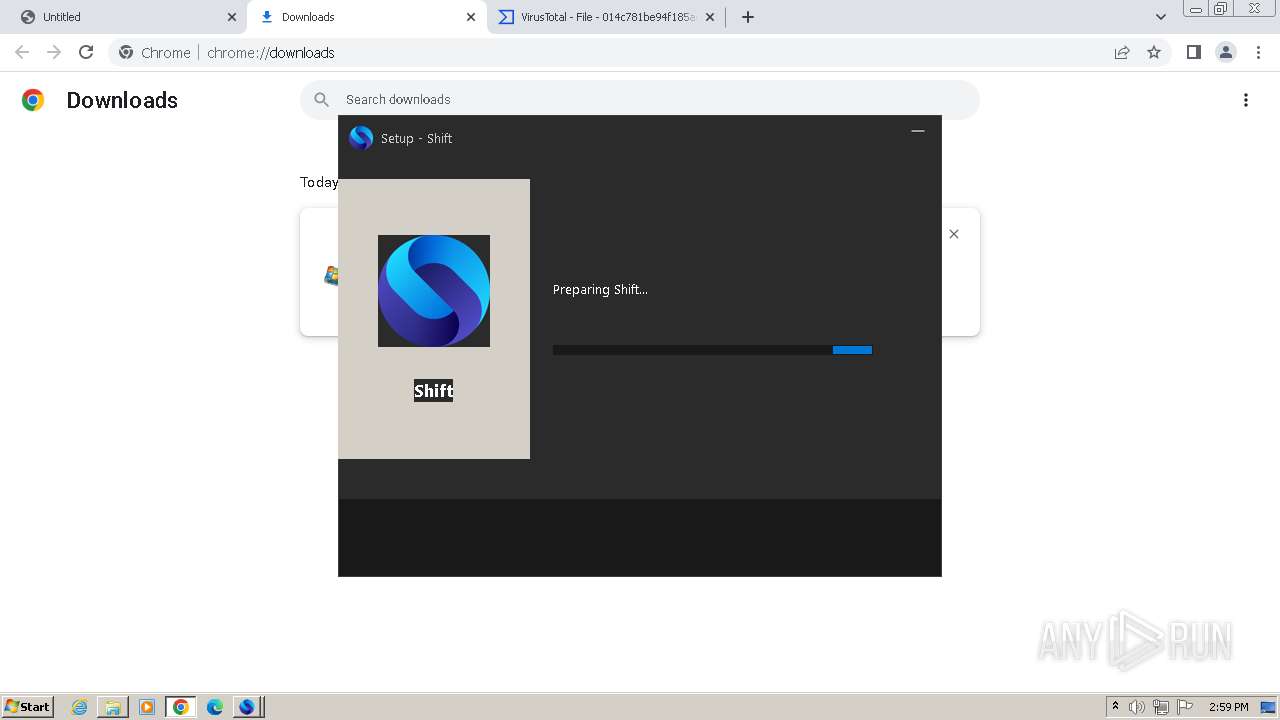The width and height of the screenshot is (1280, 720).
Task: Minimize the Shift setup window
Action: (x=918, y=131)
